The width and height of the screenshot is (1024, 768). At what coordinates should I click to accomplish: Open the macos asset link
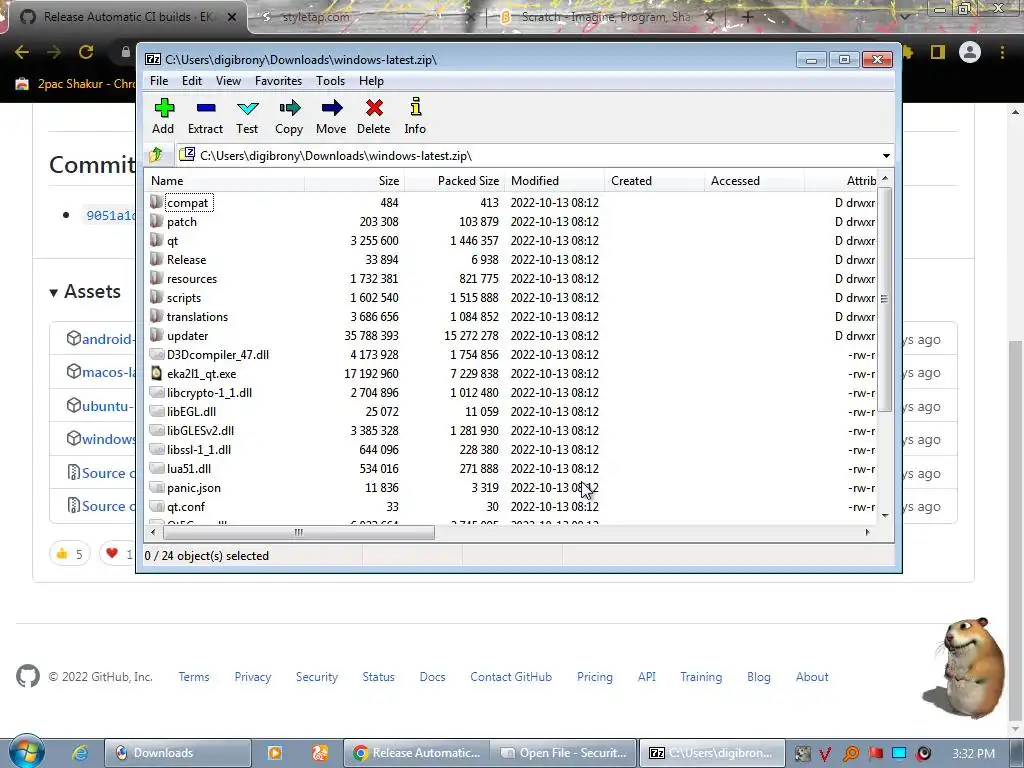(x=108, y=372)
